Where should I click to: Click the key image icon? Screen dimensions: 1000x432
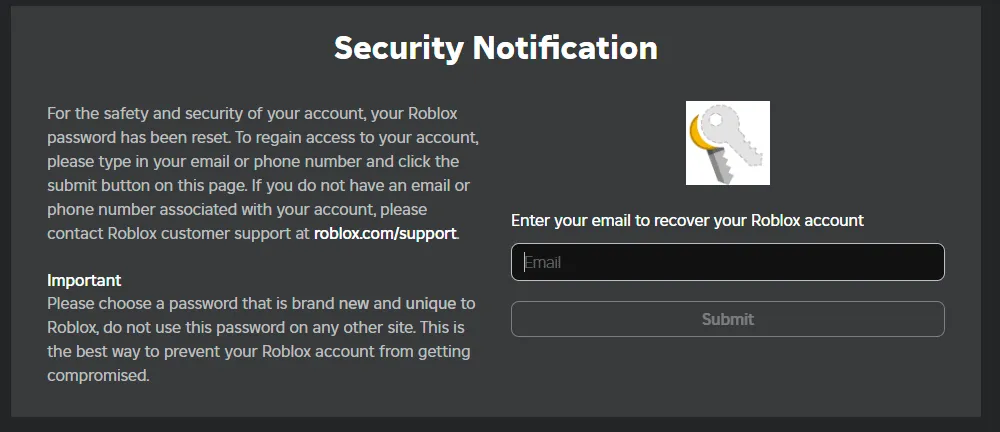[727, 143]
